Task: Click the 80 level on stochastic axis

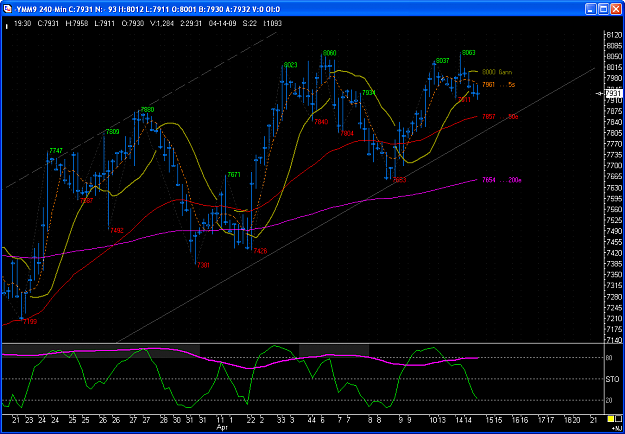Action: coord(609,357)
